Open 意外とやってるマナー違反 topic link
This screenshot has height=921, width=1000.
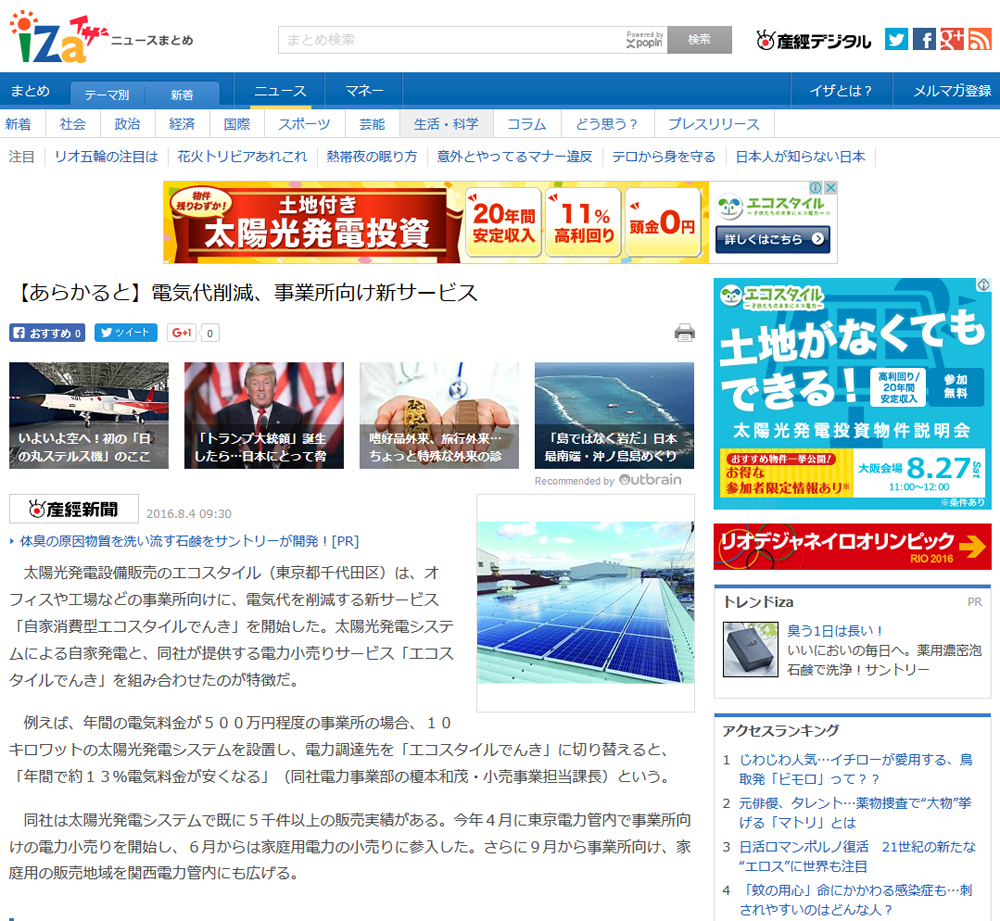click(x=515, y=156)
